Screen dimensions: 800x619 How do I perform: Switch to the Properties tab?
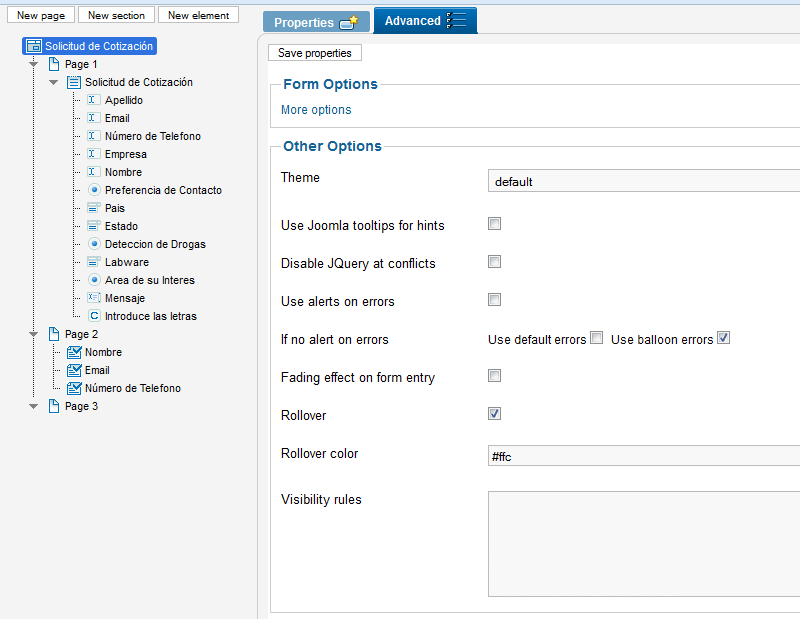(316, 22)
